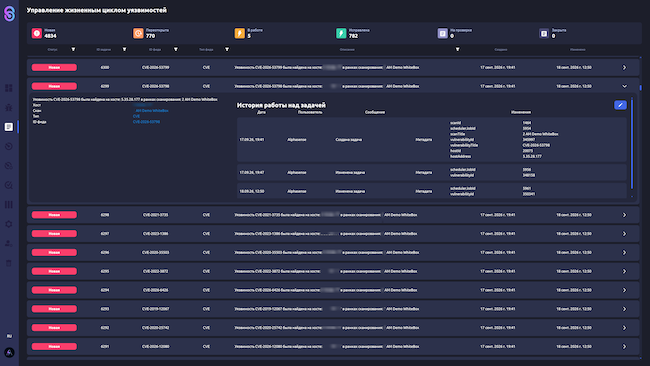Click the task ID 6297 cell
The width and height of the screenshot is (650, 366).
[105, 234]
